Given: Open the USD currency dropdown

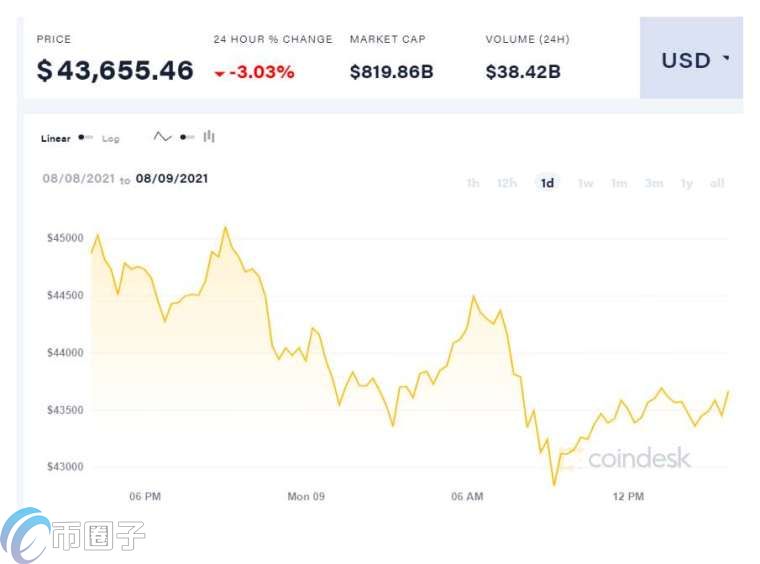Looking at the screenshot, I should 691,58.
